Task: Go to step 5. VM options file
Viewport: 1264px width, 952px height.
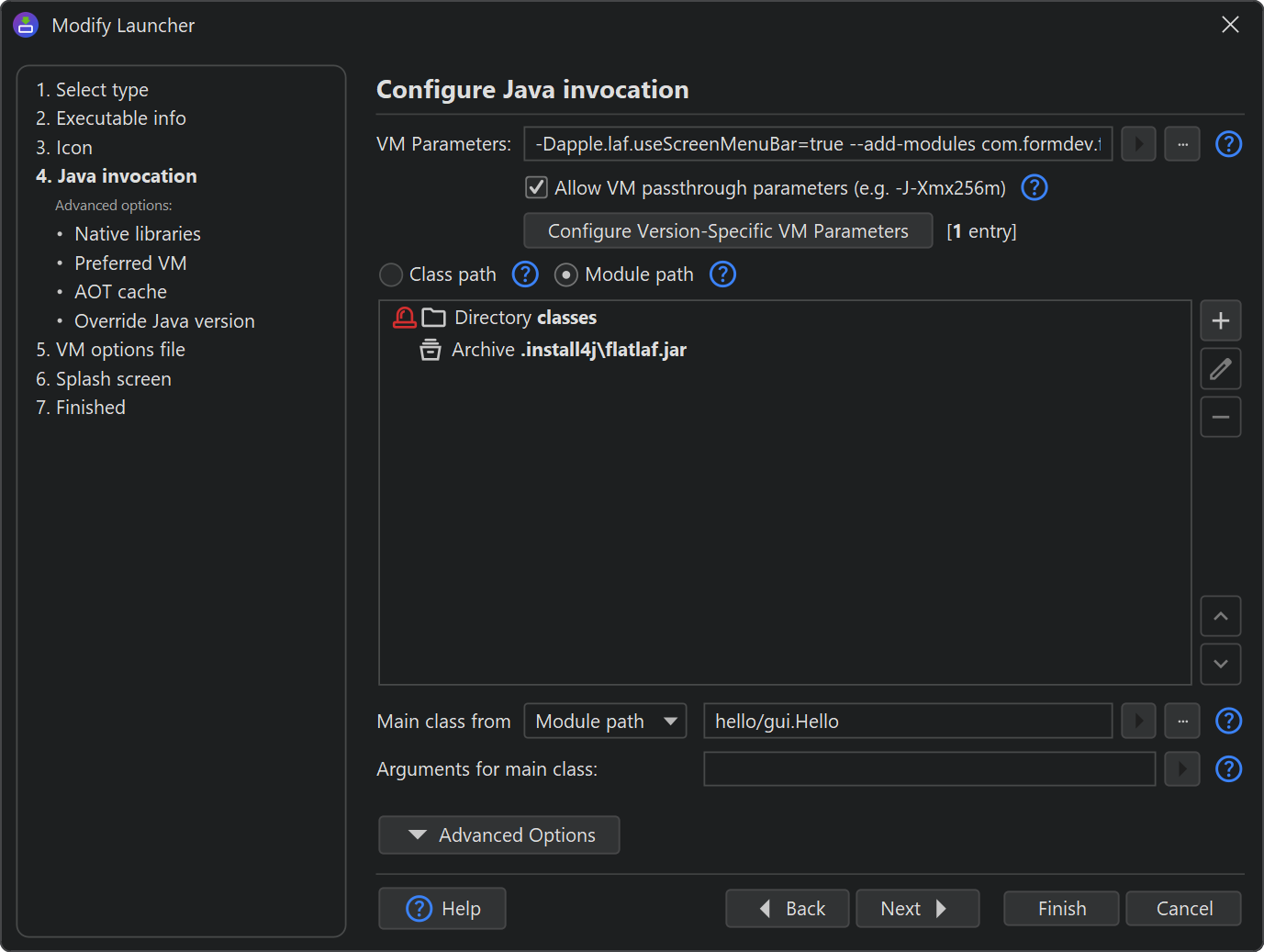Action: point(110,350)
